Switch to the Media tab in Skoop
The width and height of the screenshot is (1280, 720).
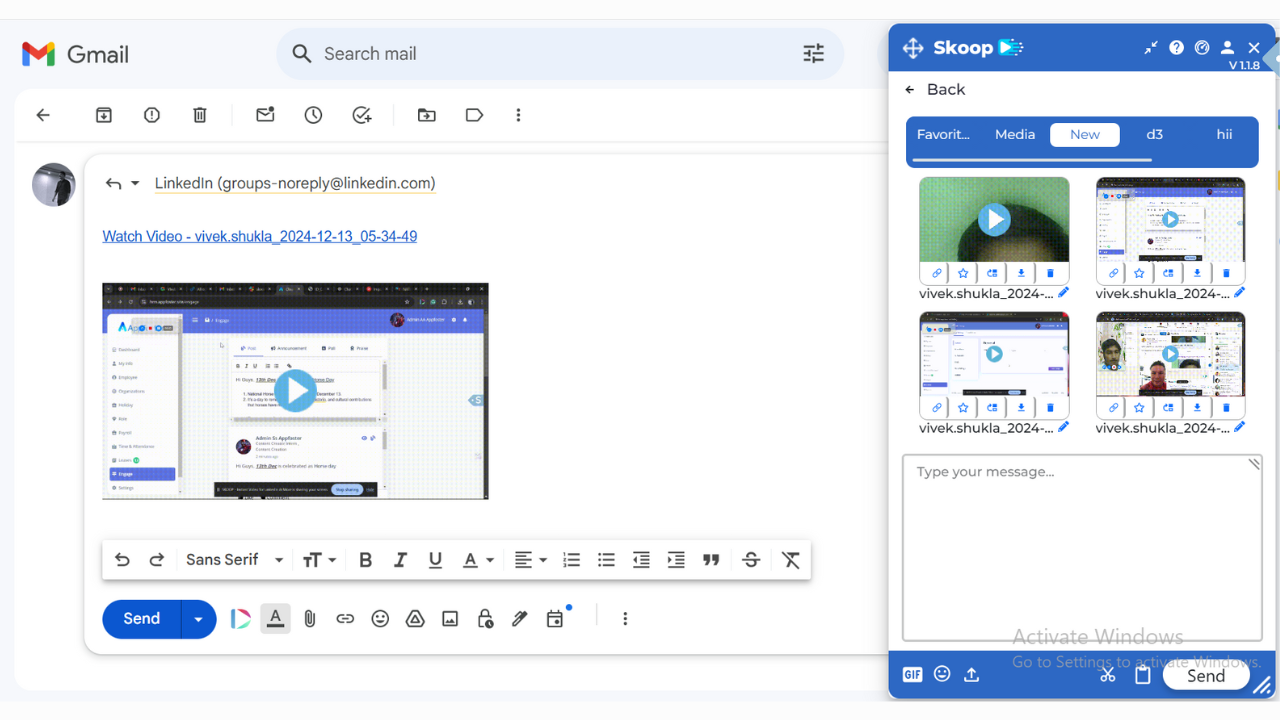[x=1015, y=134]
